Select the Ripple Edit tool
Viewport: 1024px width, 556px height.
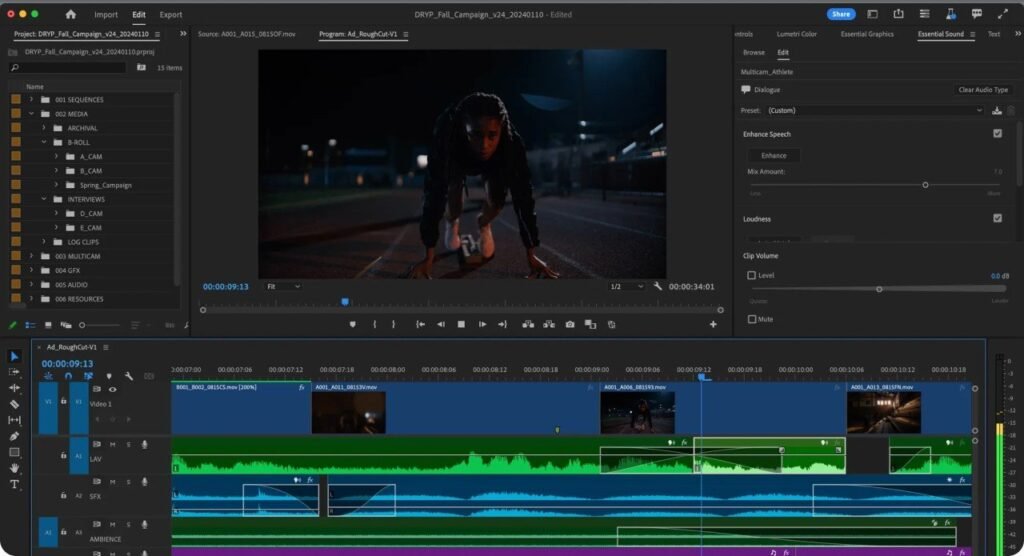click(14, 388)
